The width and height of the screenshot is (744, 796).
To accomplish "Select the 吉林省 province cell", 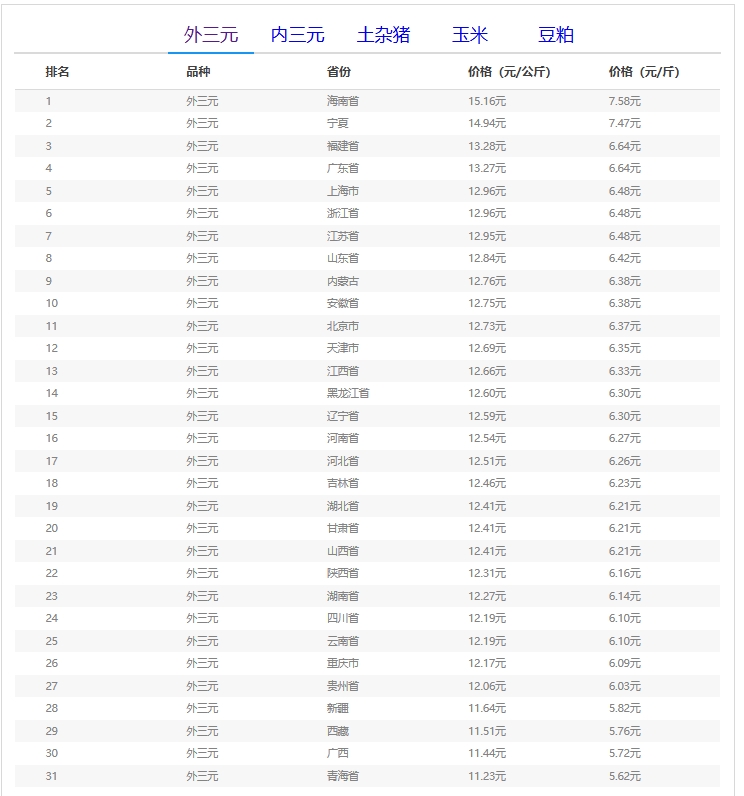I will [x=343, y=483].
